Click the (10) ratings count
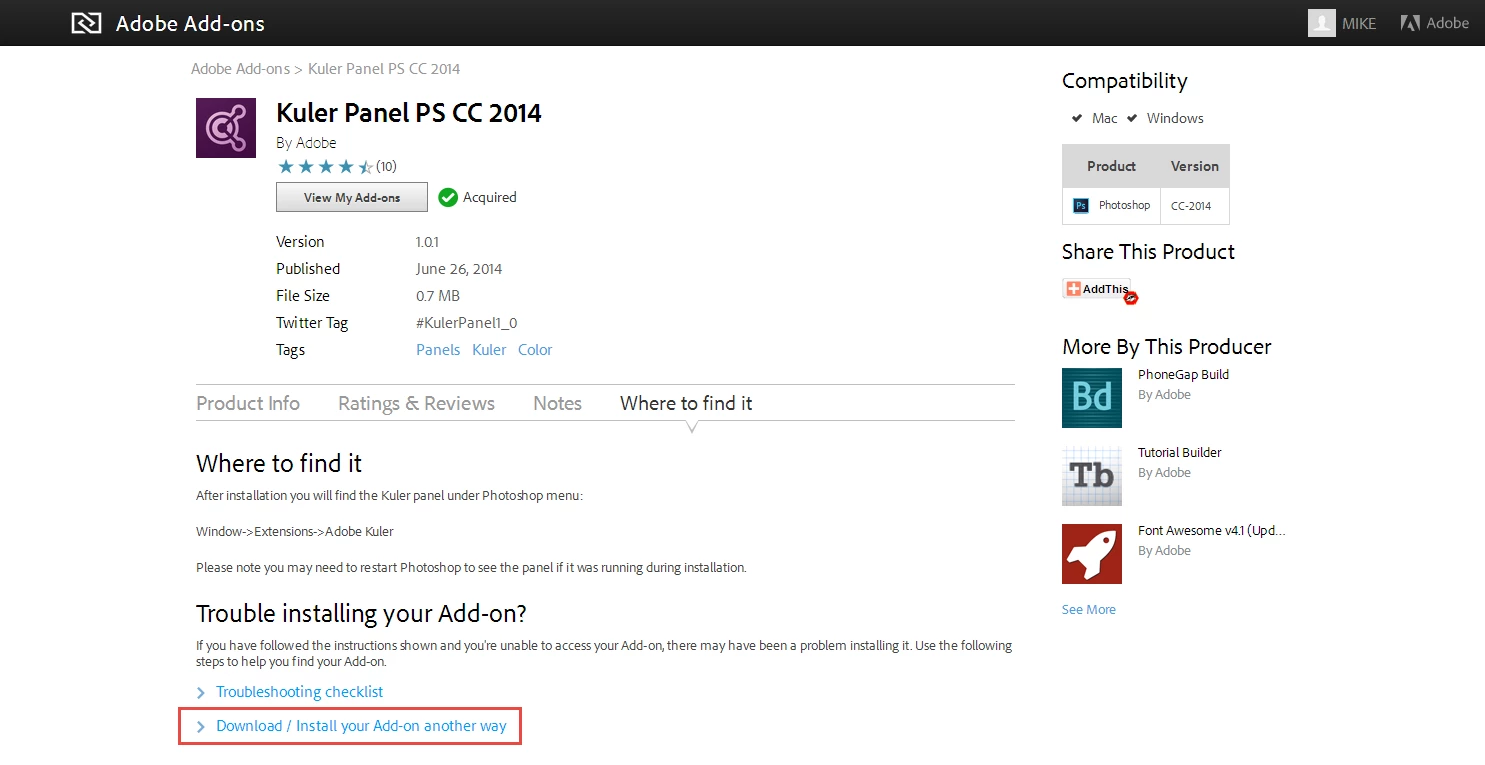Image resolution: width=1485 pixels, height=765 pixels. pos(386,167)
